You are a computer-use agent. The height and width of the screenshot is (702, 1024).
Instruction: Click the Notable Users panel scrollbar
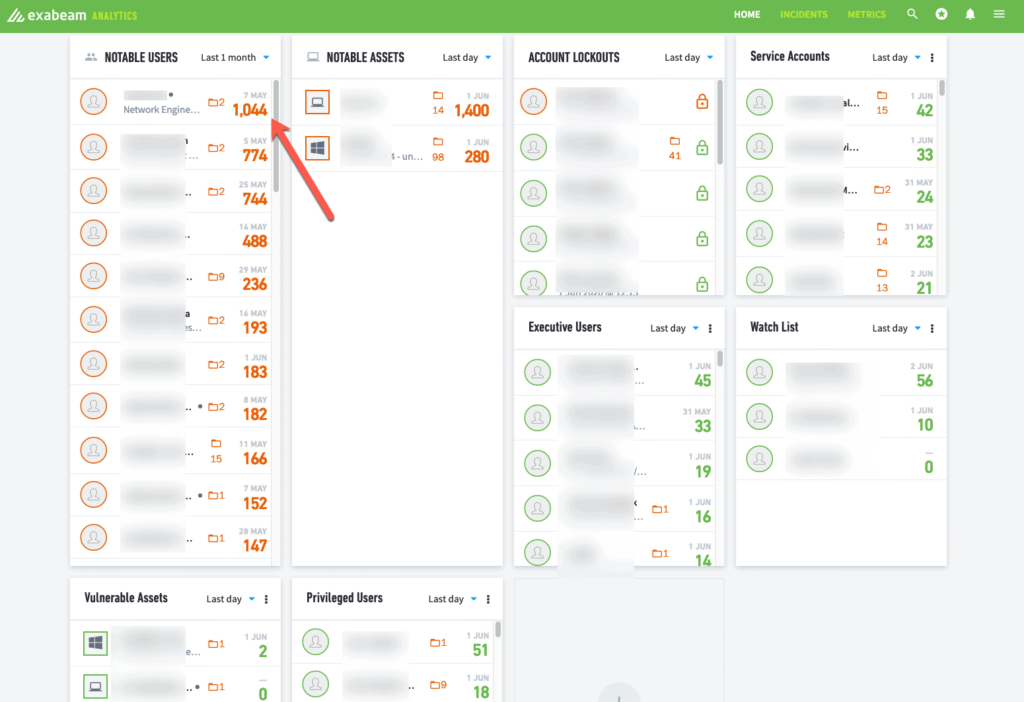[x=276, y=140]
